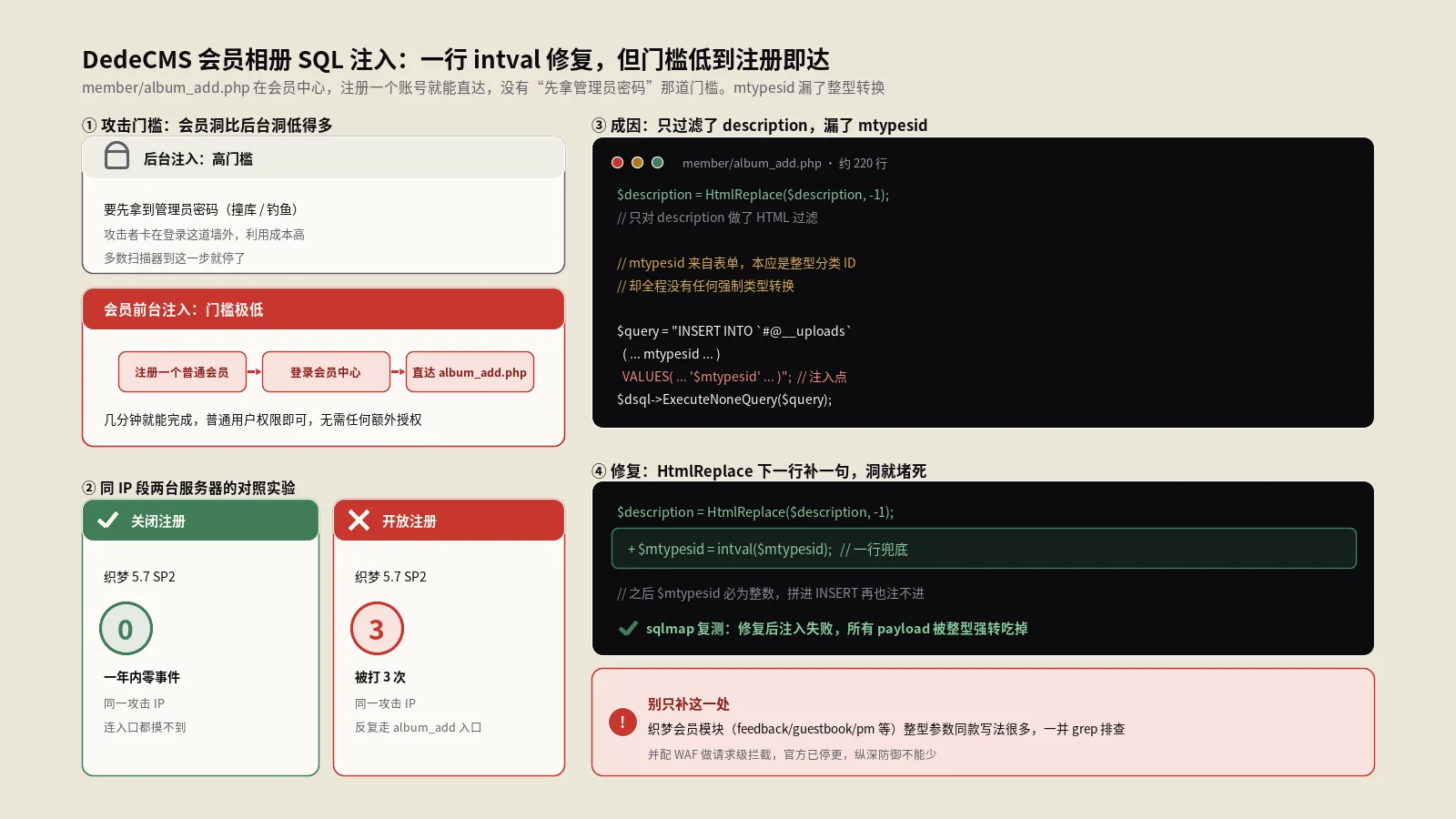Click heading ④ 修复:HtmlReplace 下一行补一句

pyautogui.click(x=759, y=471)
